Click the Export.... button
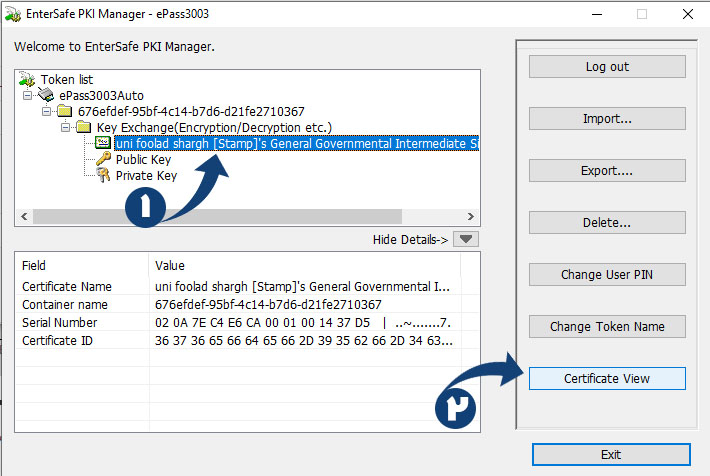The image size is (710, 476). pos(606,170)
